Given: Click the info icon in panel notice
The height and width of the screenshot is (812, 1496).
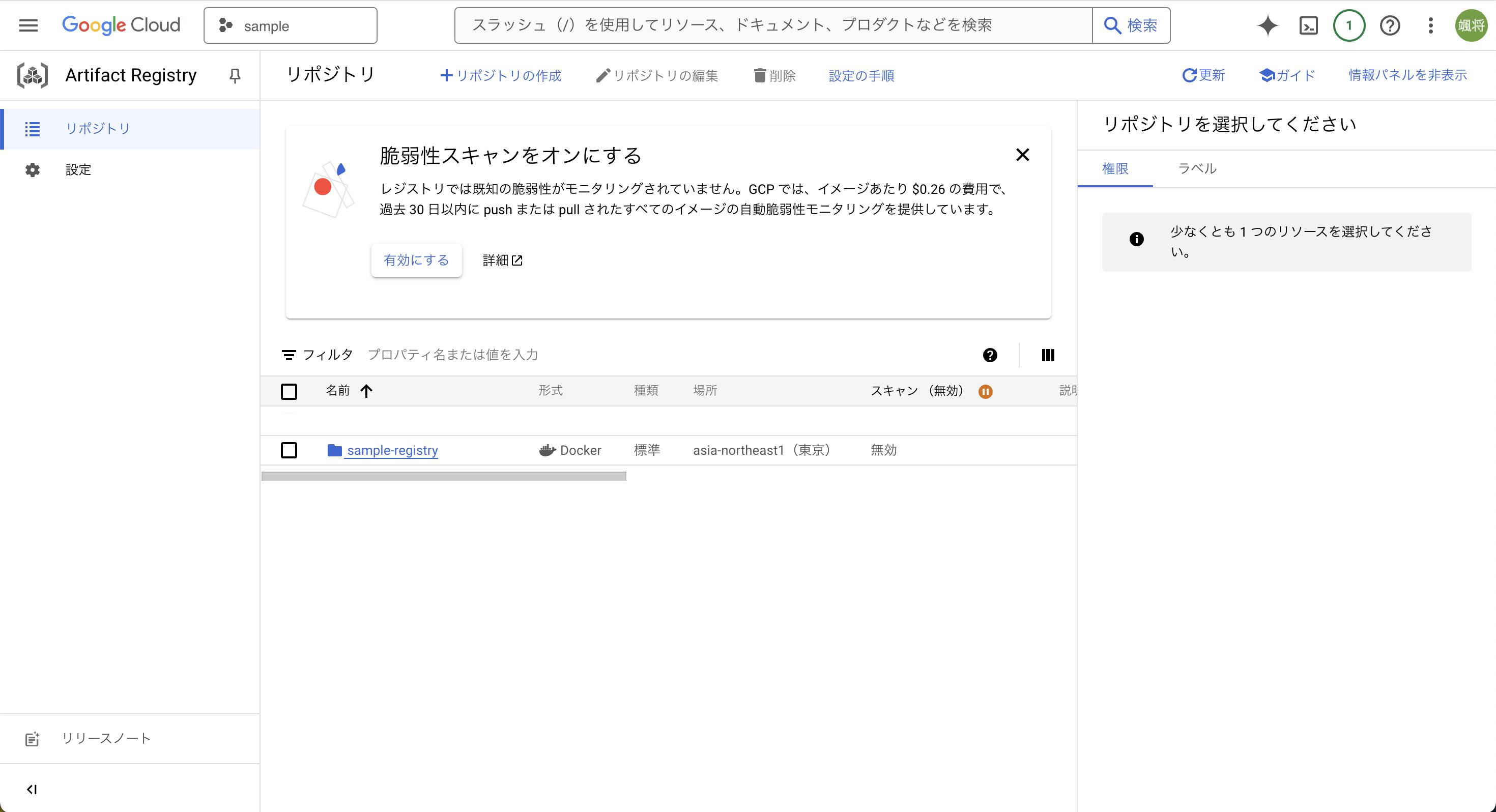Looking at the screenshot, I should [x=1137, y=239].
